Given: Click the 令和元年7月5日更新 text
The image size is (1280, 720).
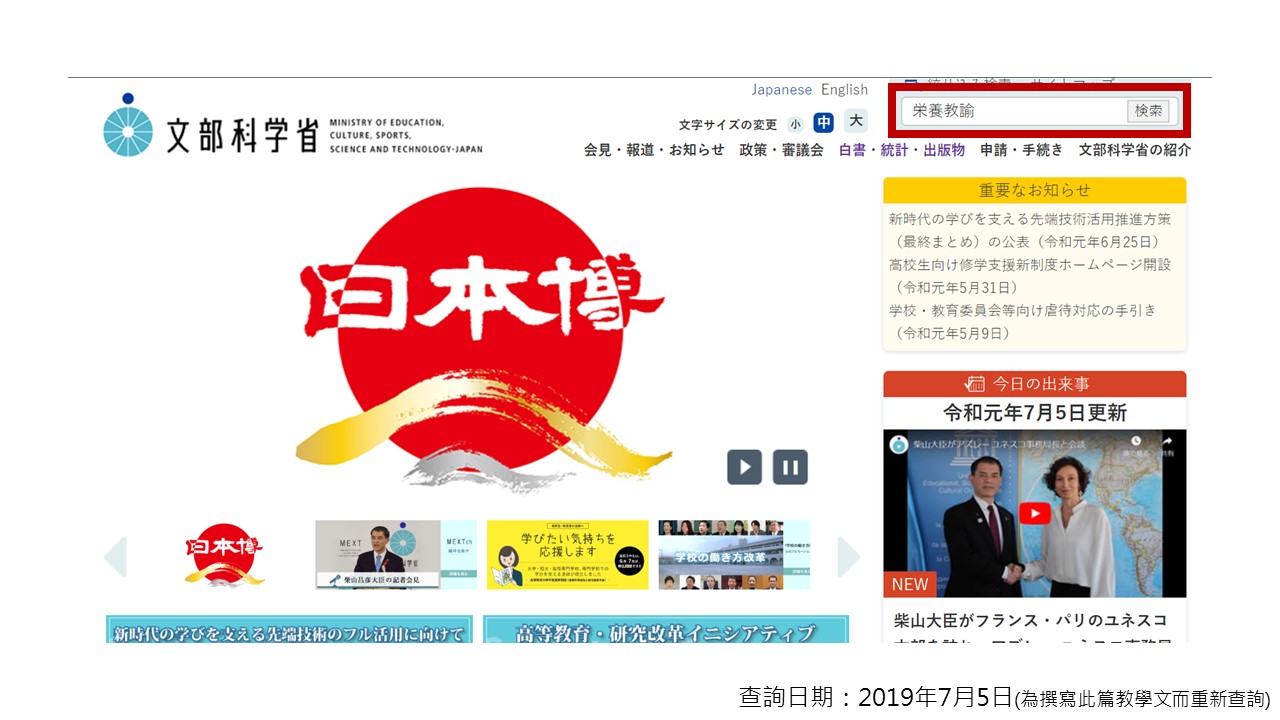Looking at the screenshot, I should click(x=1035, y=413).
